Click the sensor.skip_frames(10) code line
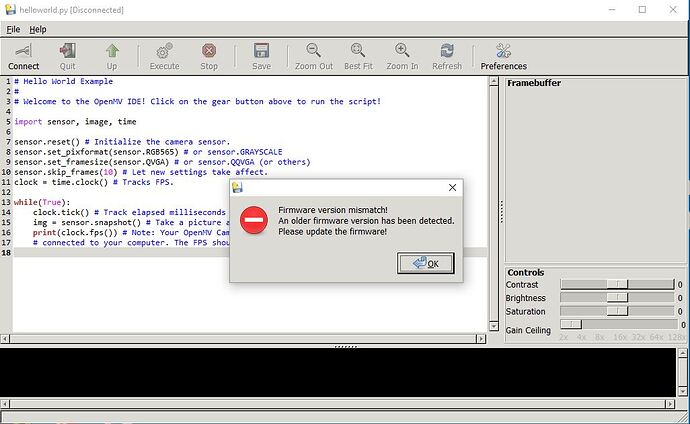The image size is (690, 424). [141, 172]
